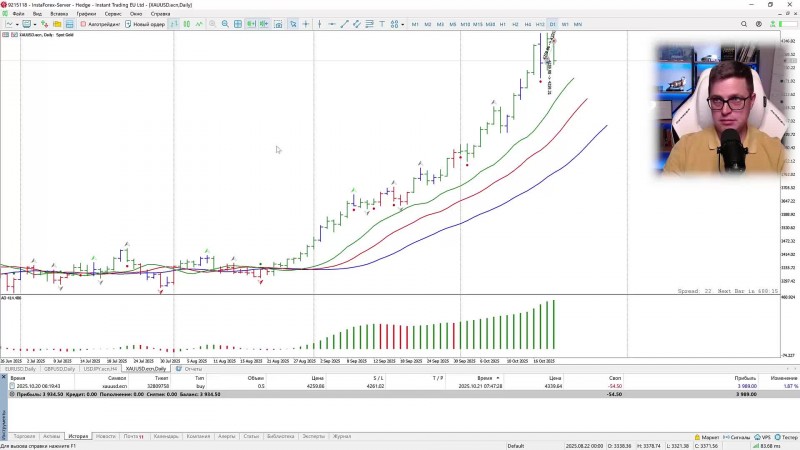Image resolution: width=800 pixels, height=450 pixels.
Task: Open the Сервис menu
Action: click(x=113, y=14)
